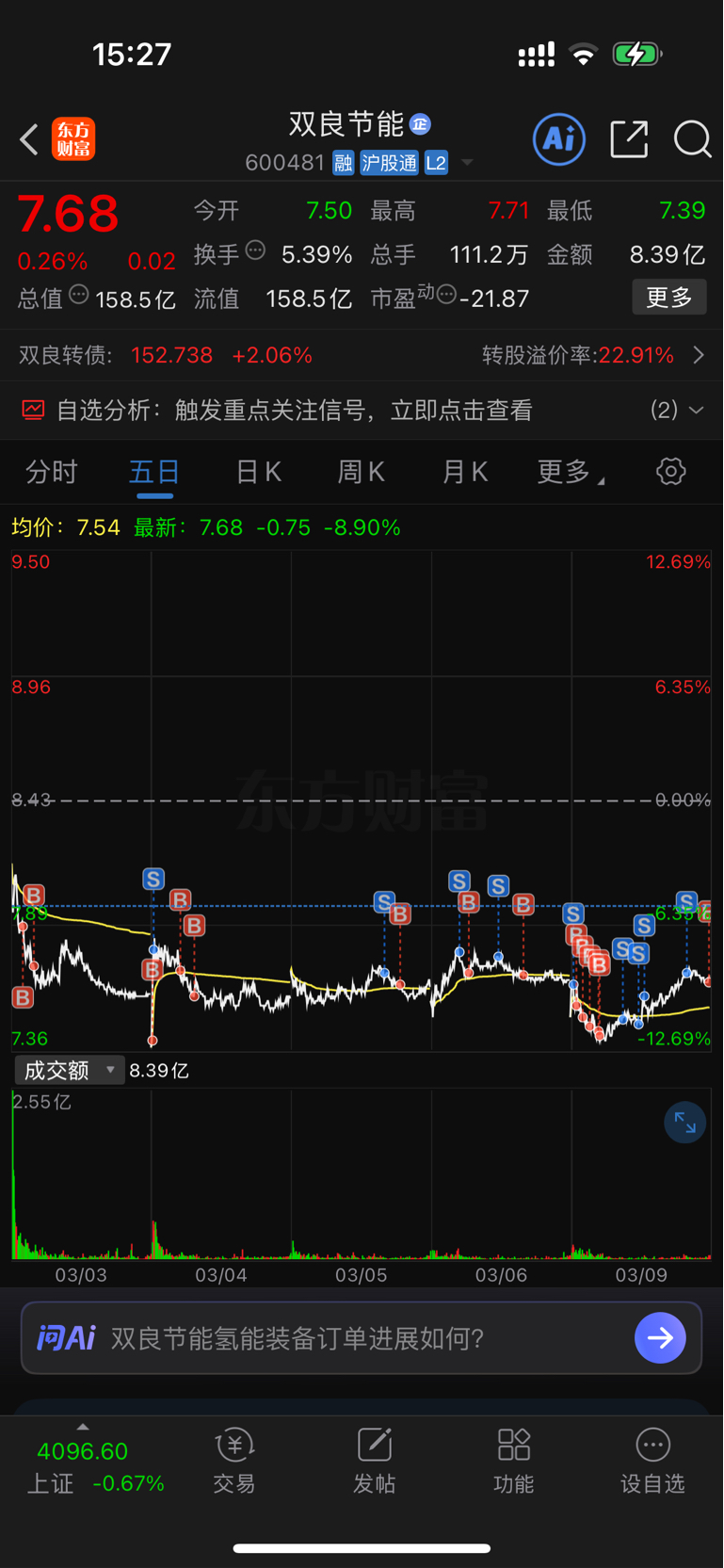Expand chart to fullscreen icon

tap(684, 1123)
